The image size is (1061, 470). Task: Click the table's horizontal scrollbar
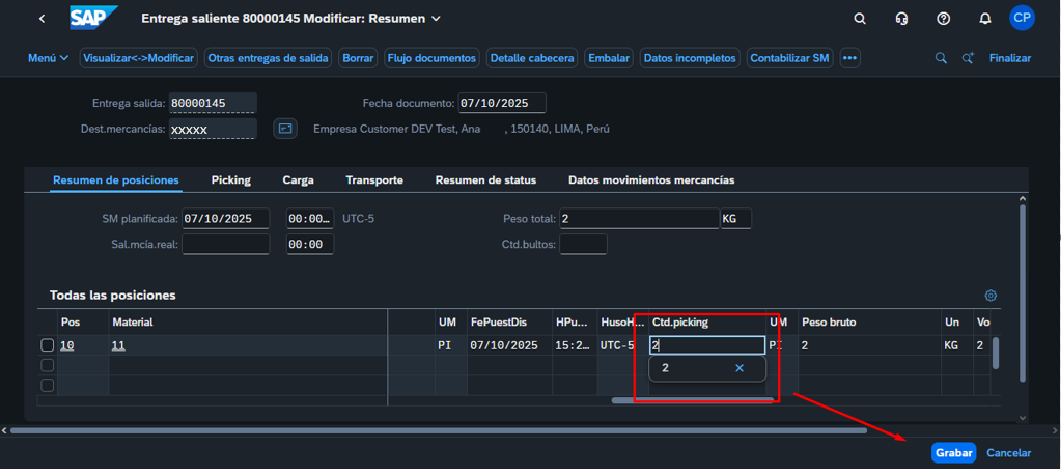(692, 401)
